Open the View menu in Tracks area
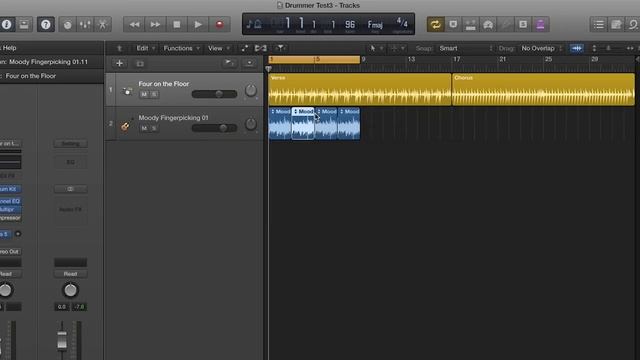640x360 pixels. (219, 48)
